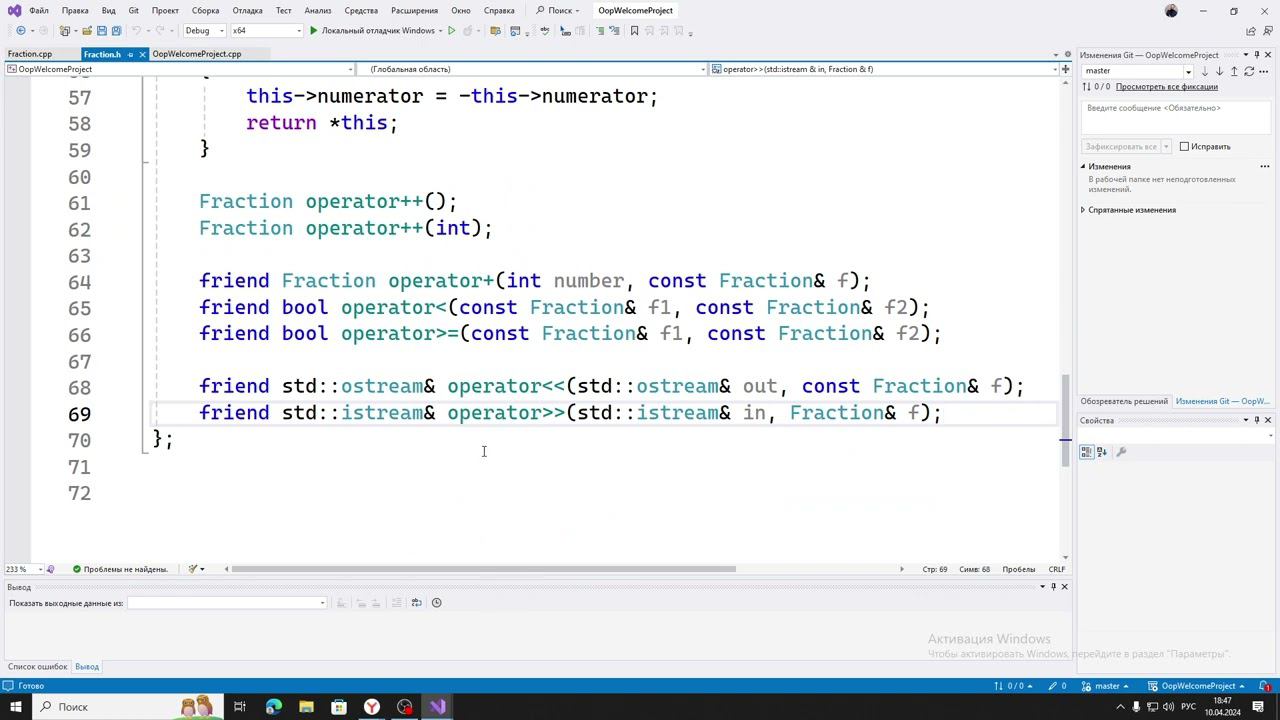Open the 233 % zoom level dropdown
1280x720 pixels.
[24, 569]
